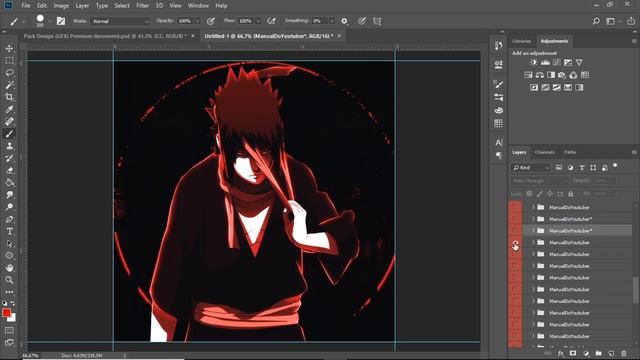This screenshot has height=360, width=640.
Task: Enable airbrush-style build-up effects
Action: pos(271,21)
